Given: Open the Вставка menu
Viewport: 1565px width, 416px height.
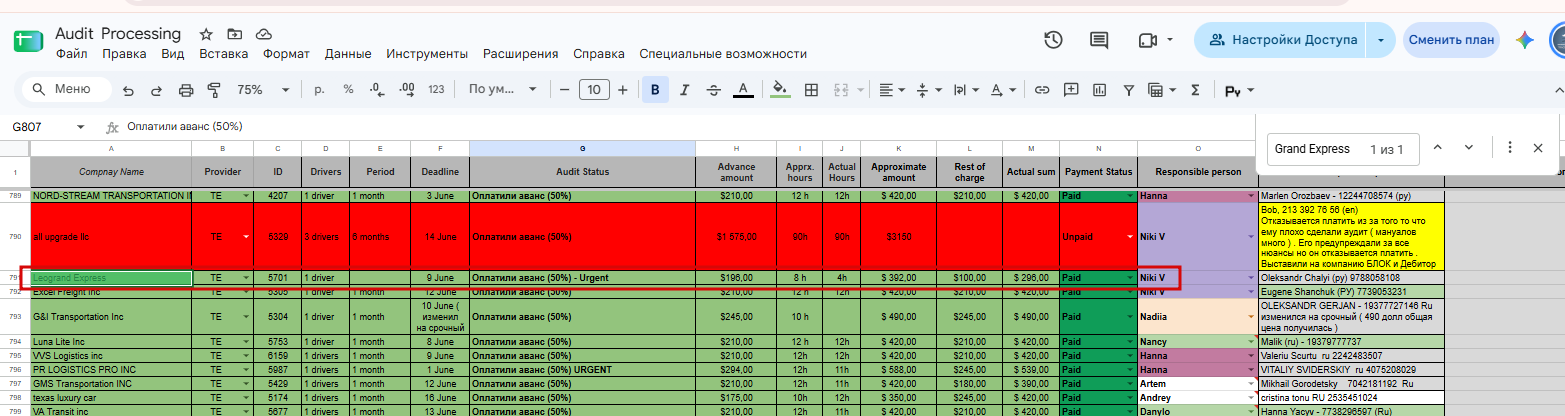Looking at the screenshot, I should [223, 54].
